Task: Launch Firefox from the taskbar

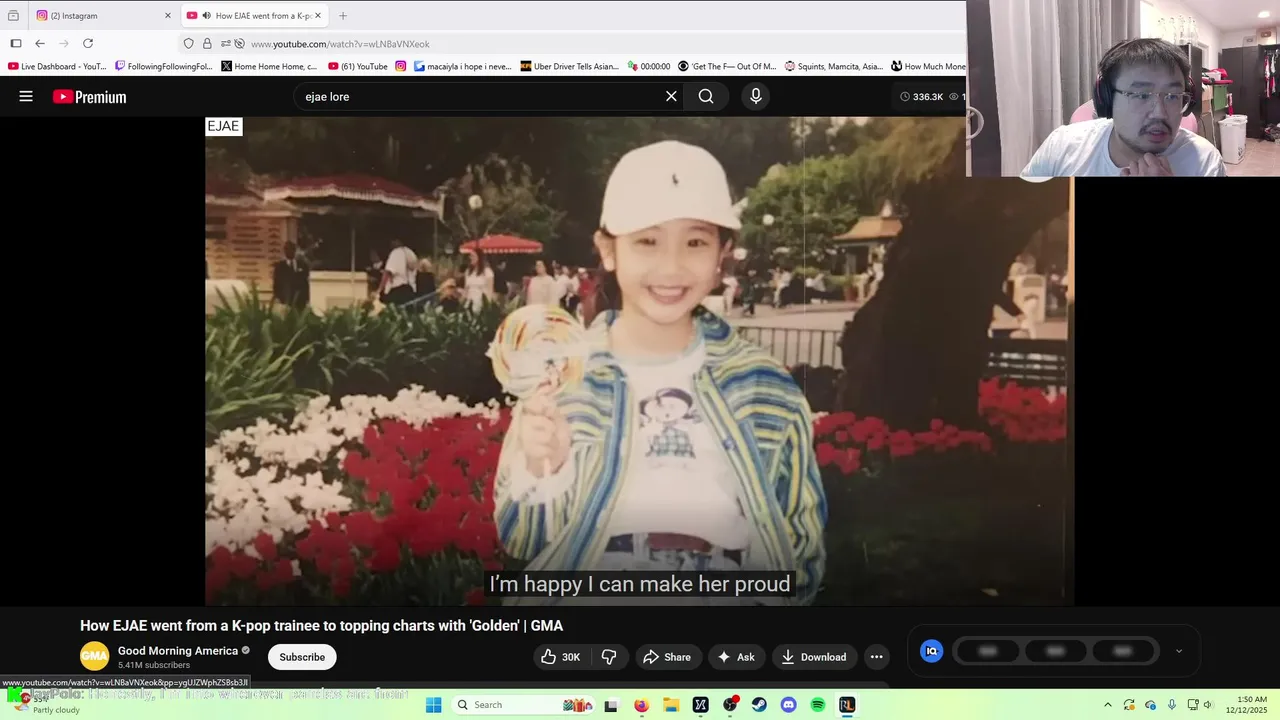Action: (x=641, y=705)
